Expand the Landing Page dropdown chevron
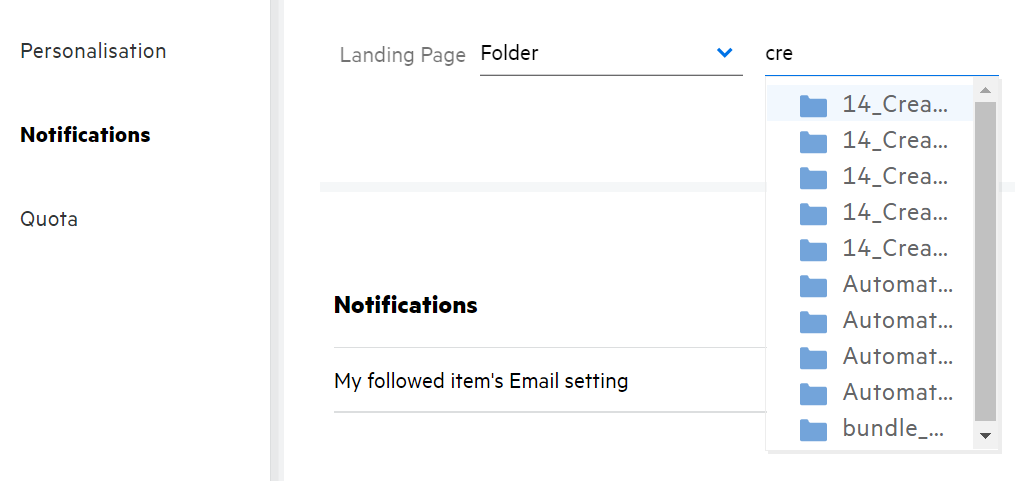Screen dimensions: 1015x481 tap(725, 53)
